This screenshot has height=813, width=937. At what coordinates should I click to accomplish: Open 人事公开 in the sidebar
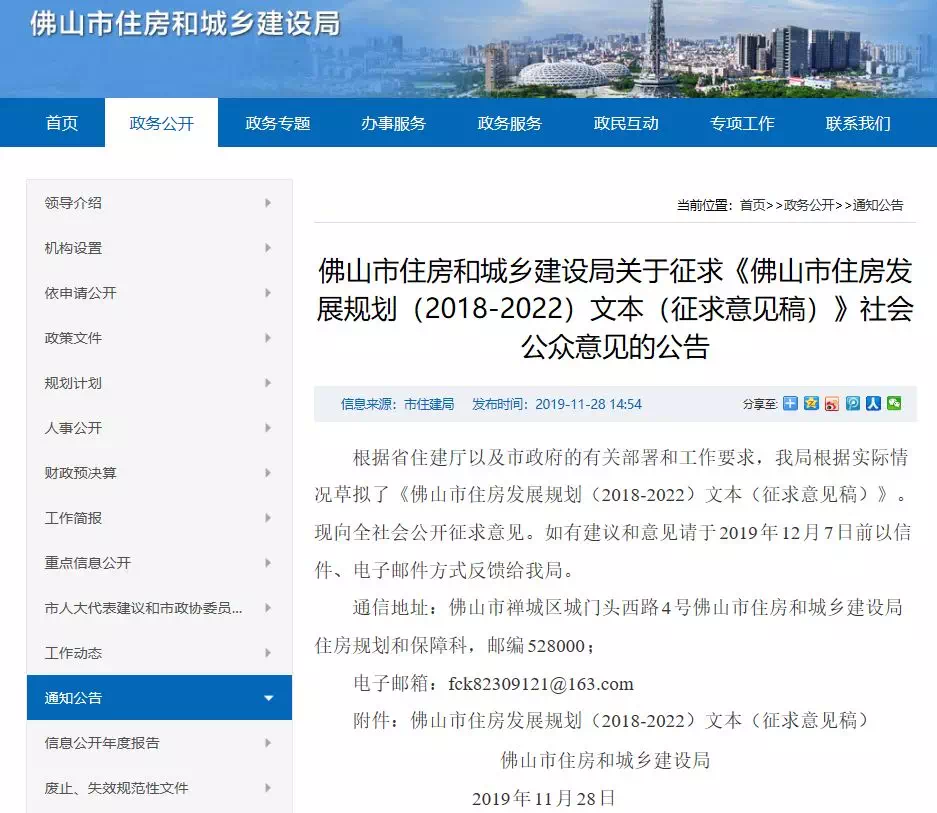coord(73,428)
